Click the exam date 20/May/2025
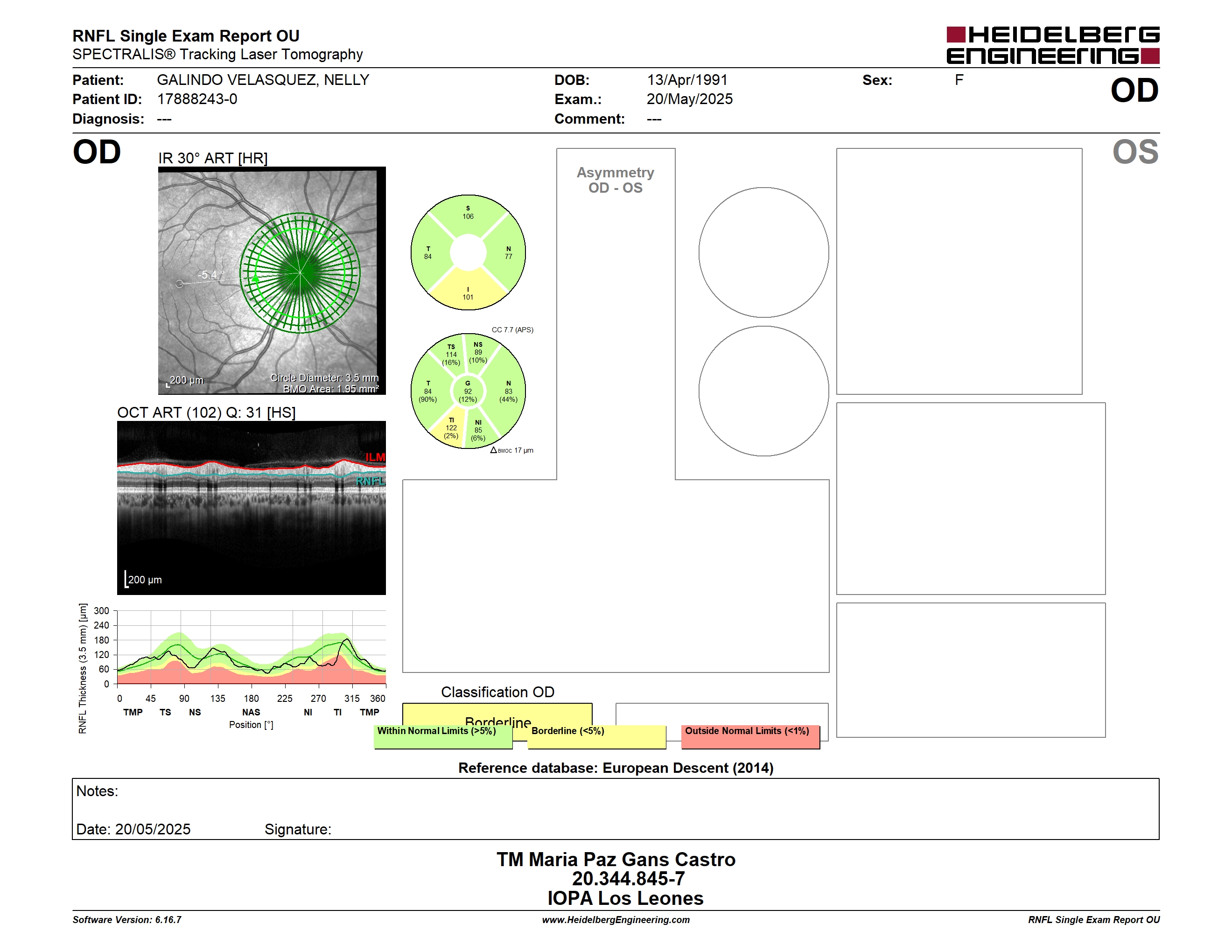The image size is (1232, 952). click(x=689, y=99)
